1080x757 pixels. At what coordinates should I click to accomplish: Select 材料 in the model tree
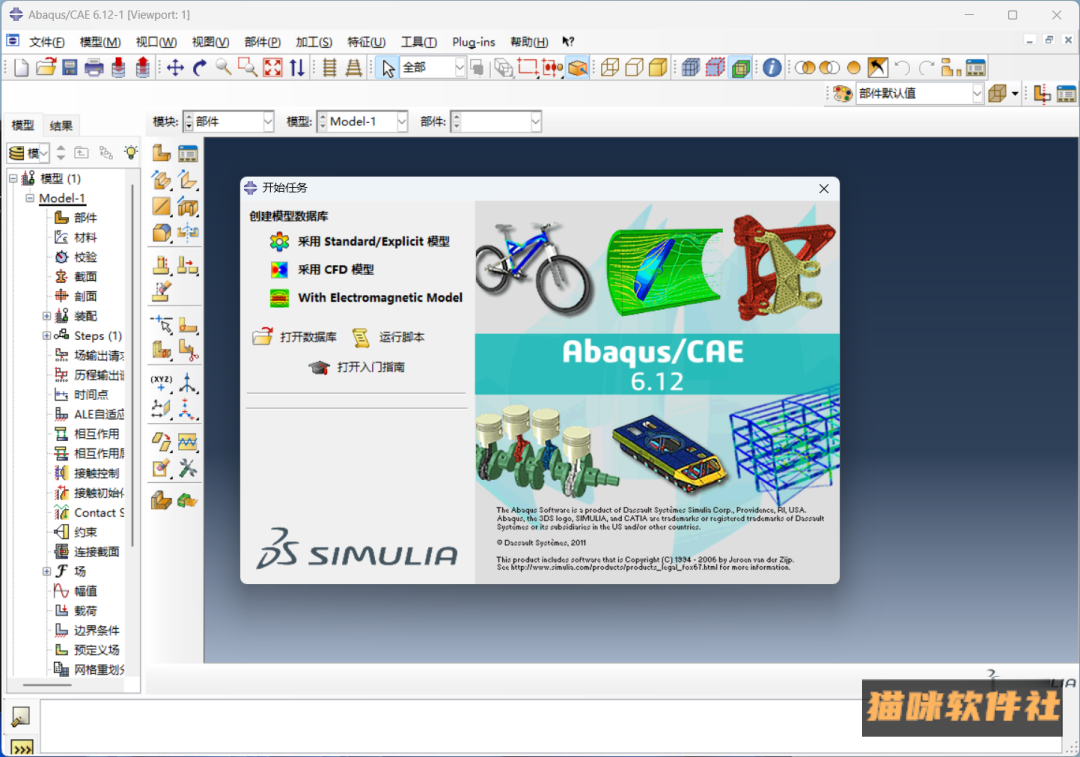click(x=85, y=238)
